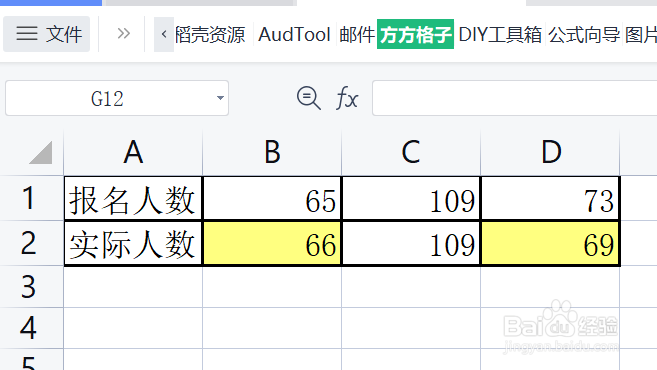Click cell B1 with value 65
Screen dimensions: 657x370
tap(272, 198)
